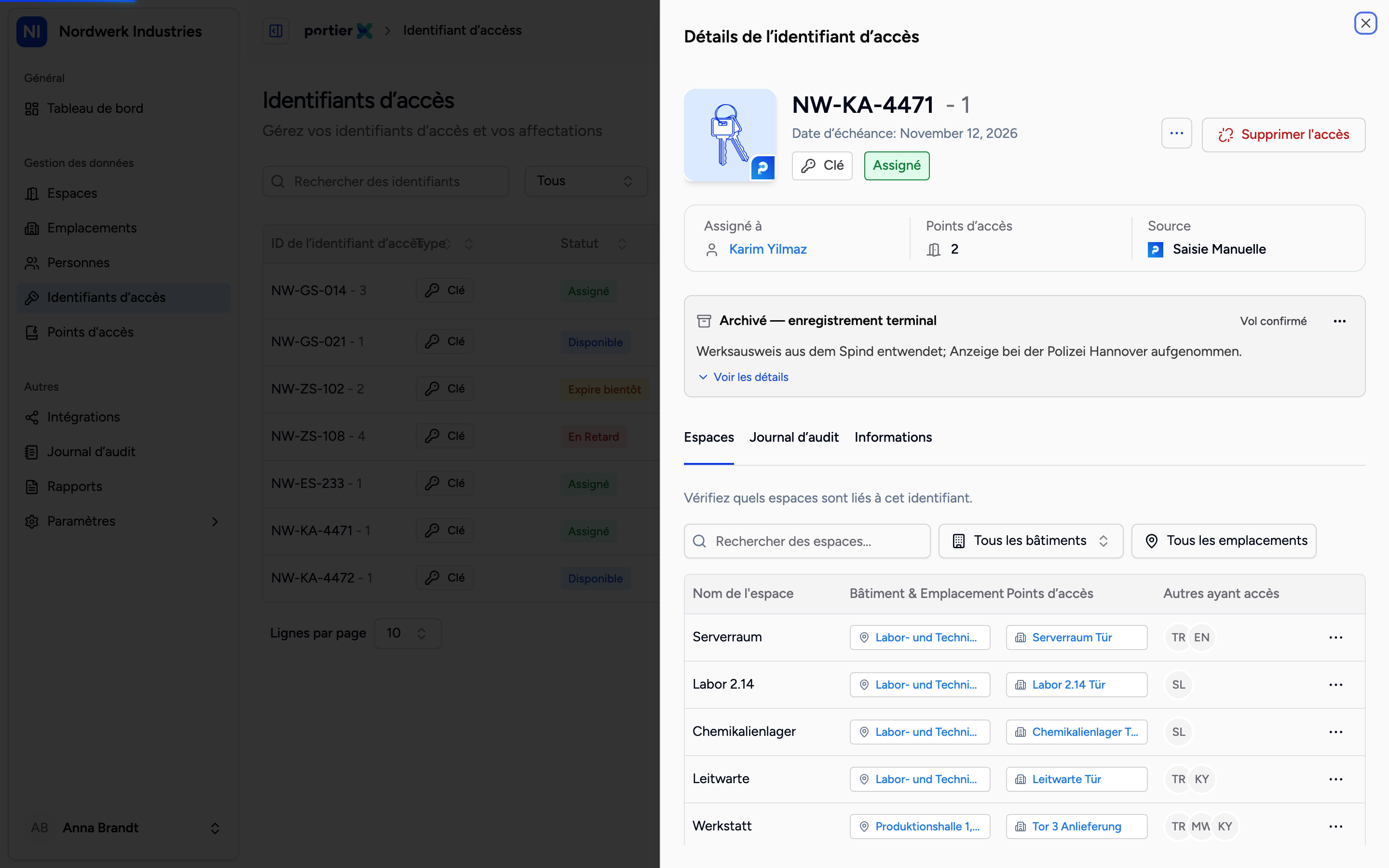Change the Lignes par page value
Screen dimensions: 1389x868
pos(408,633)
